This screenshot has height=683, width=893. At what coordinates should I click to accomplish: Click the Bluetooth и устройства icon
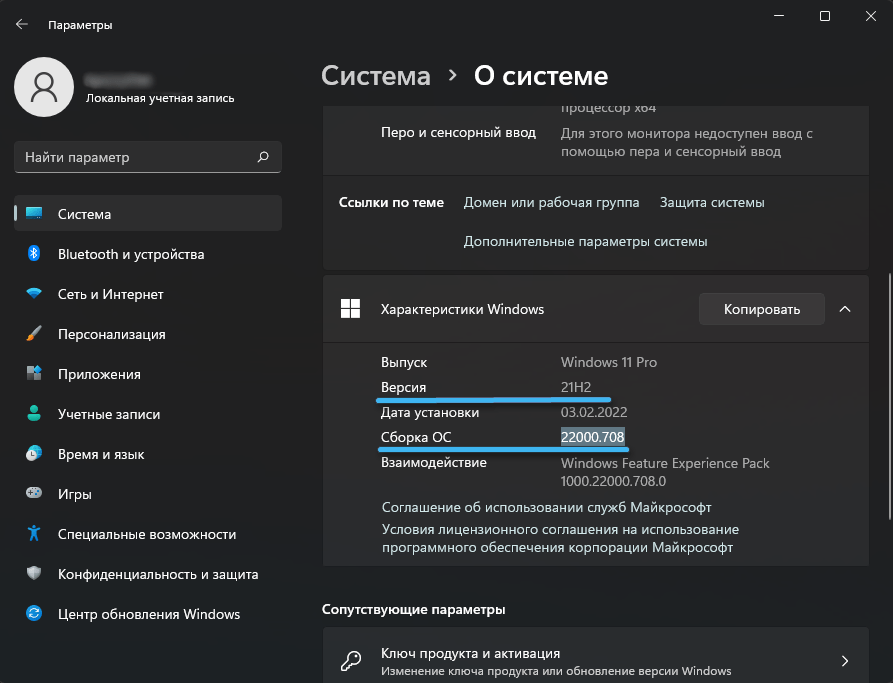(34, 254)
